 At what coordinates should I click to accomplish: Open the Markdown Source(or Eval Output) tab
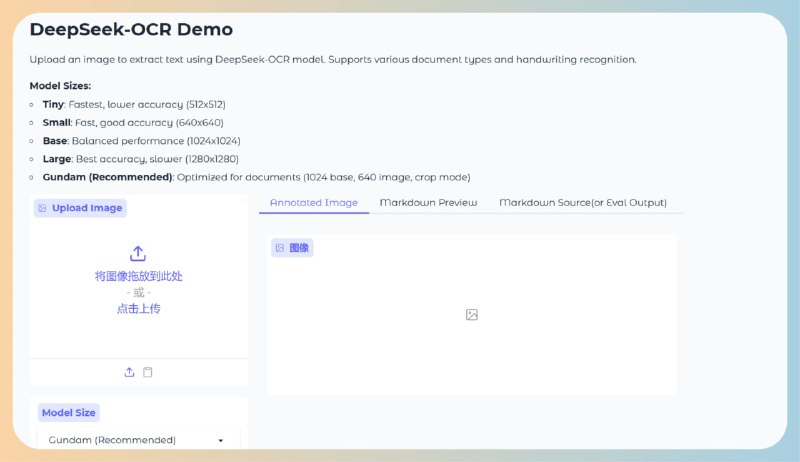coord(583,202)
